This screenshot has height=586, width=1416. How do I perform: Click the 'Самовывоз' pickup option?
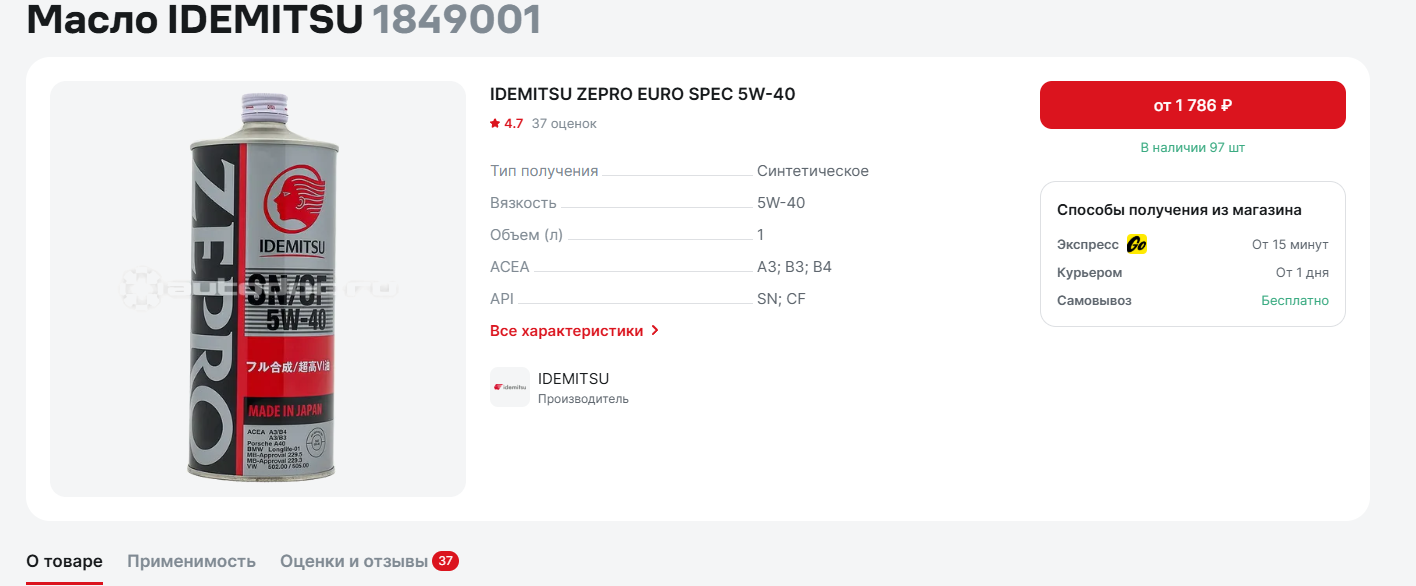coord(1094,301)
